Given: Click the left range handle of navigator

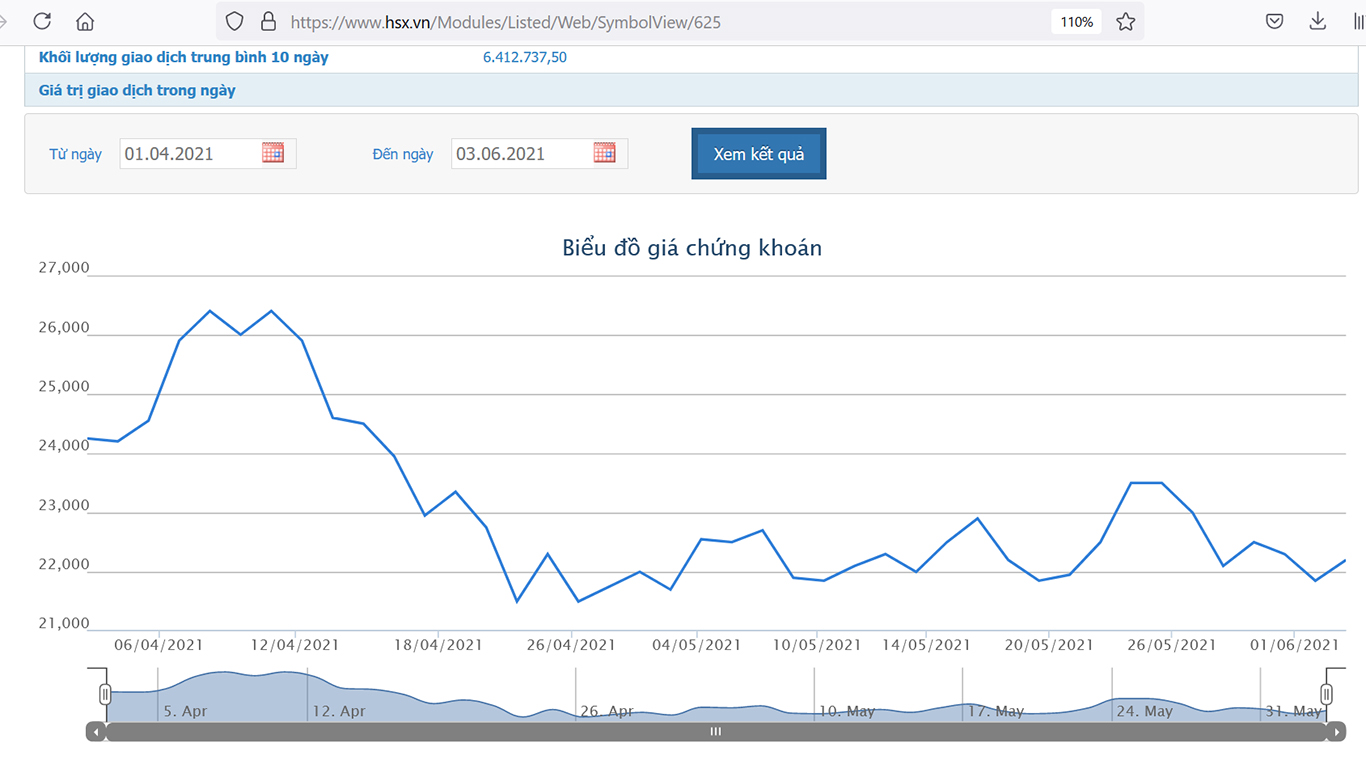Looking at the screenshot, I should [x=105, y=694].
